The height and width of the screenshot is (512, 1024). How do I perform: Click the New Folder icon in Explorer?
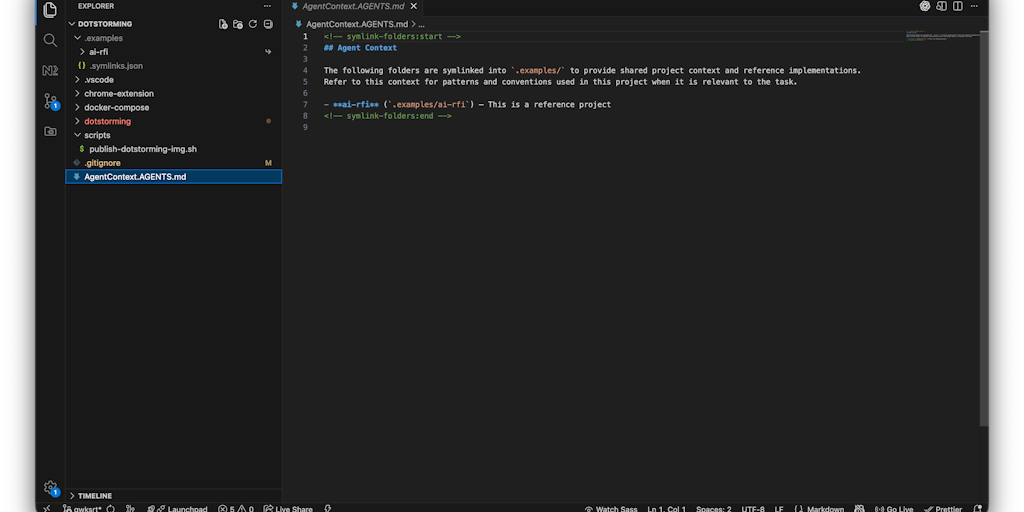pos(238,24)
